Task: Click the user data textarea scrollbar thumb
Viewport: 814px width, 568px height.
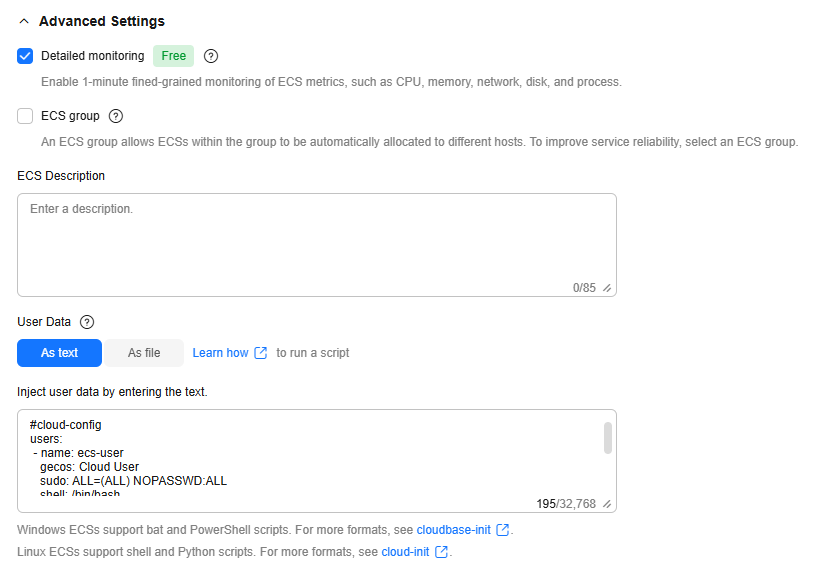Action: (x=608, y=438)
